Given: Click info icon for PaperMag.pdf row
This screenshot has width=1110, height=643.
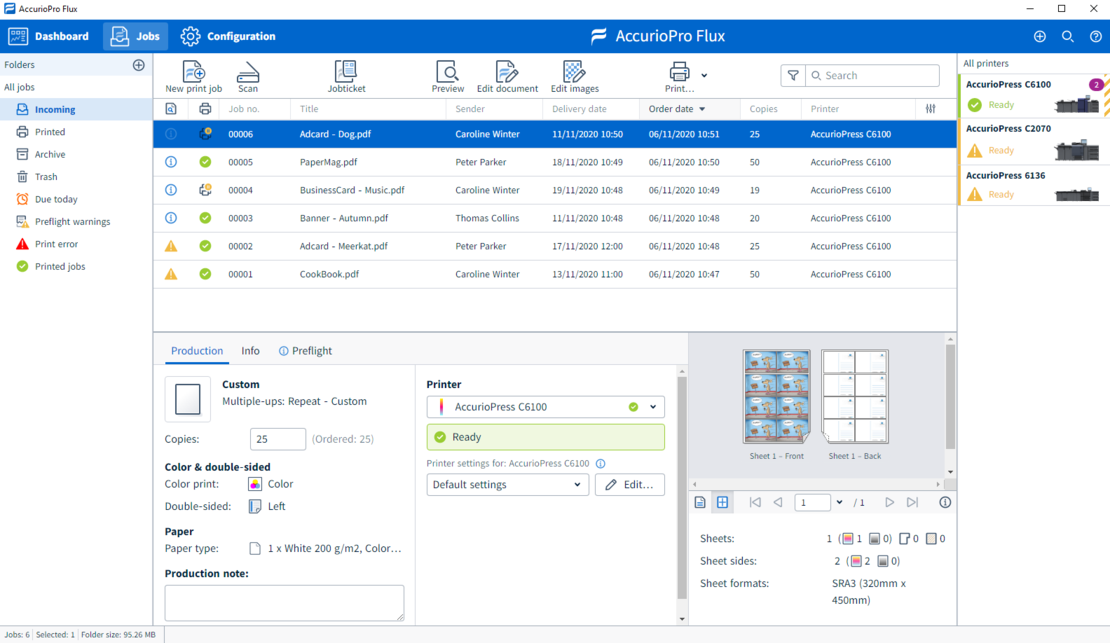Looking at the screenshot, I should tap(171, 162).
